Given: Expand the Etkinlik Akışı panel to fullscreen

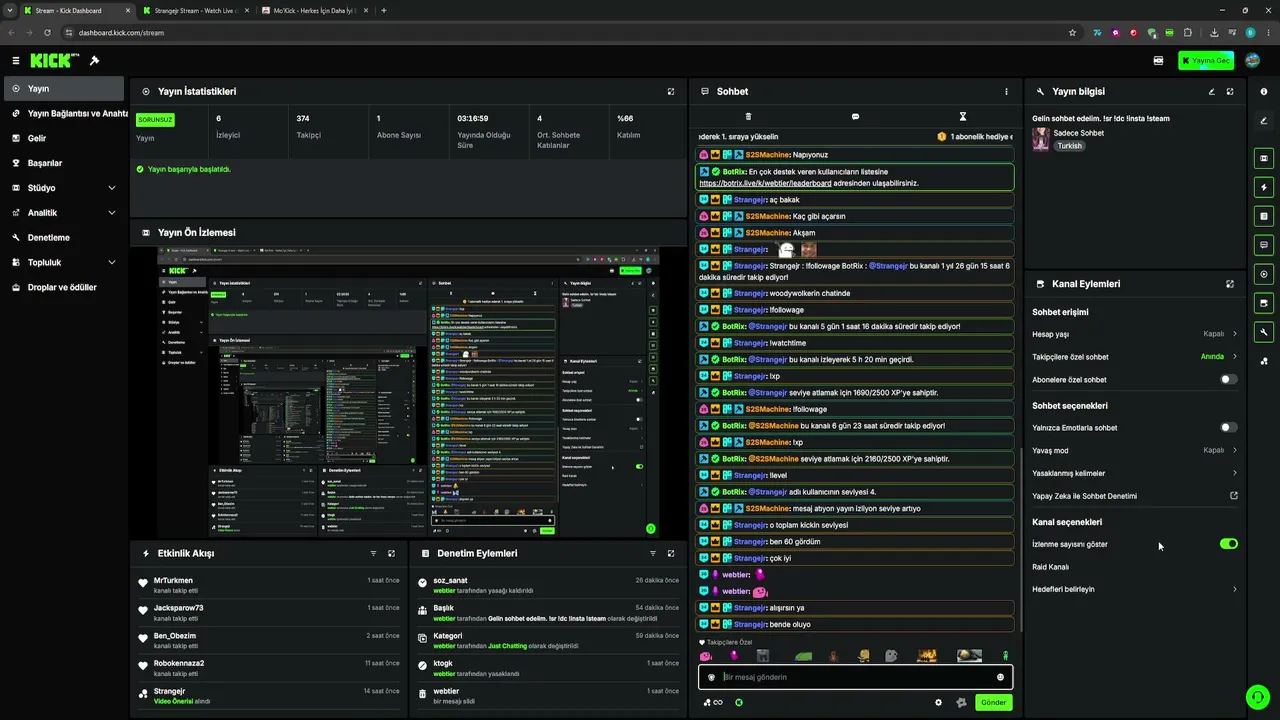Looking at the screenshot, I should coord(391,553).
